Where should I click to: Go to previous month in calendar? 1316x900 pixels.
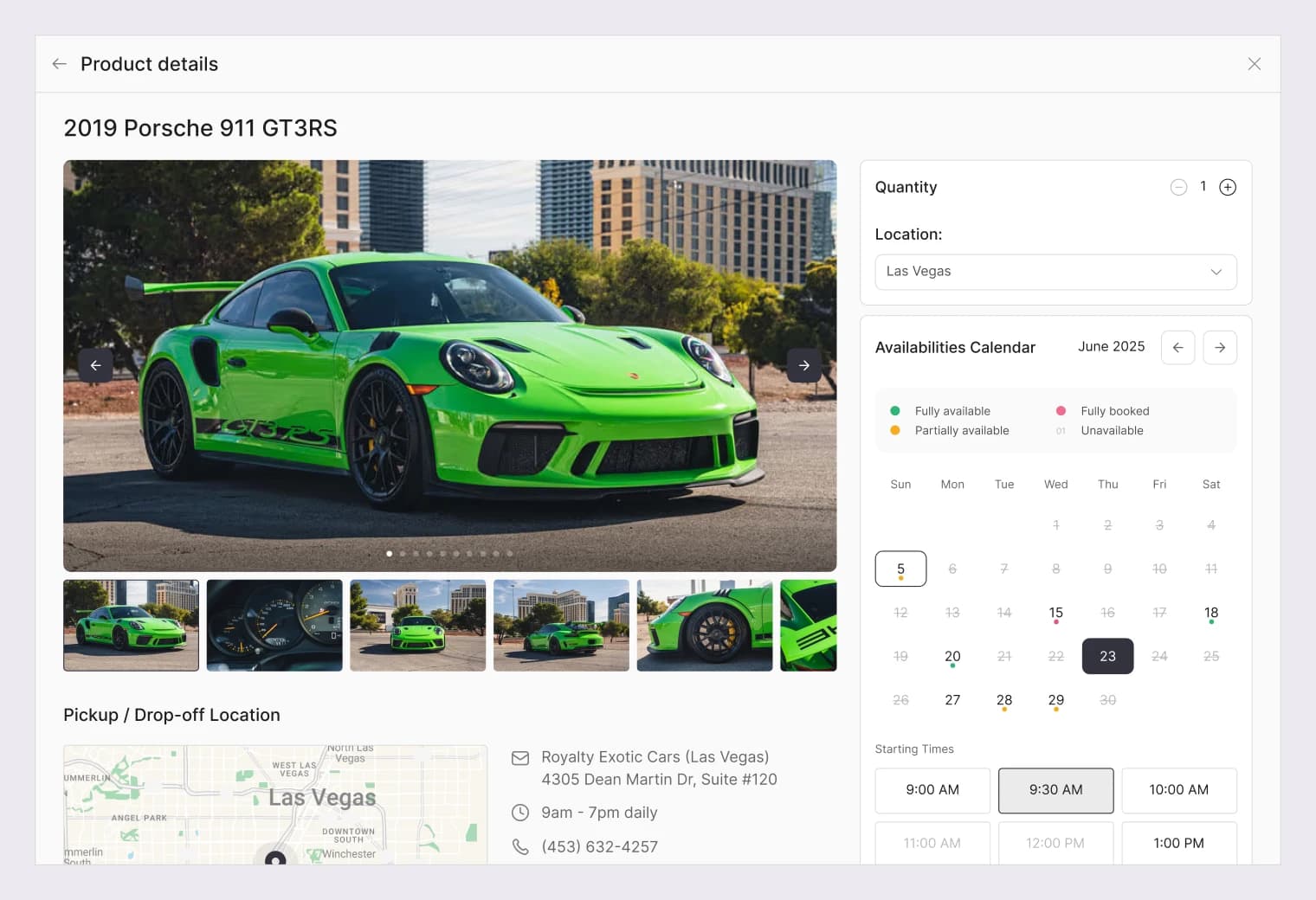[1177, 347]
